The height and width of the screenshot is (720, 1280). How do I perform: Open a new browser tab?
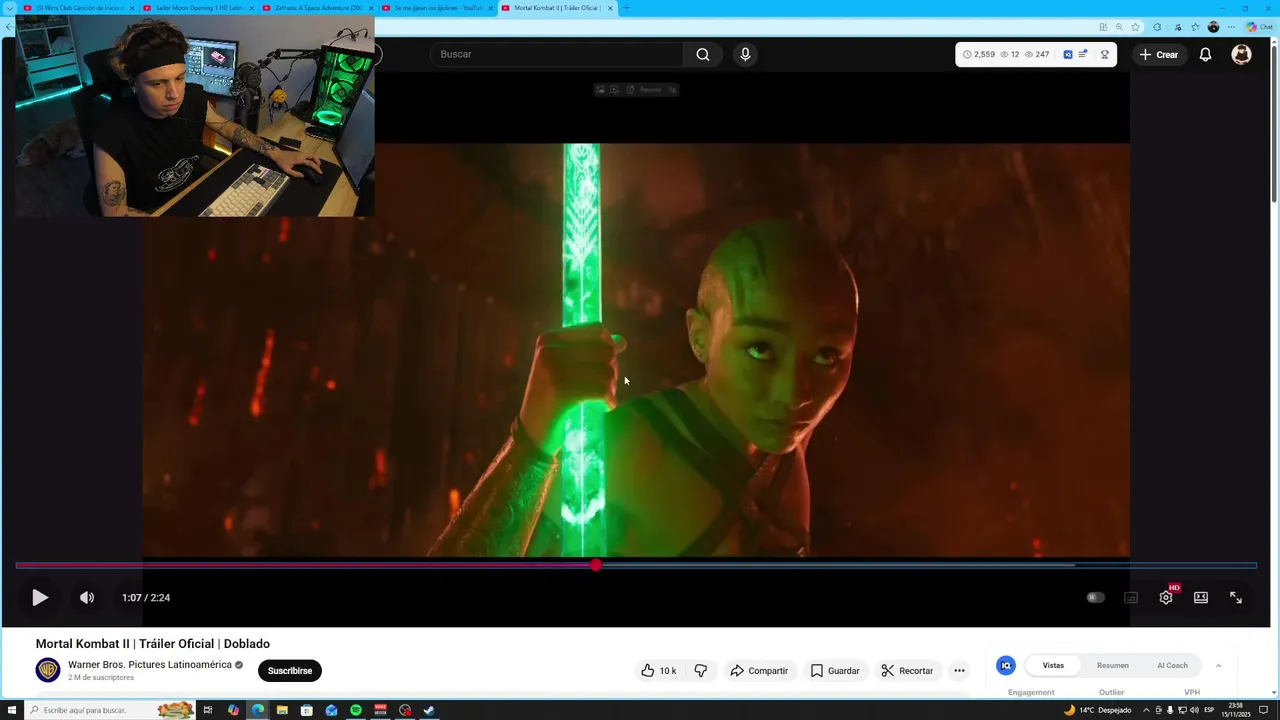click(x=626, y=8)
